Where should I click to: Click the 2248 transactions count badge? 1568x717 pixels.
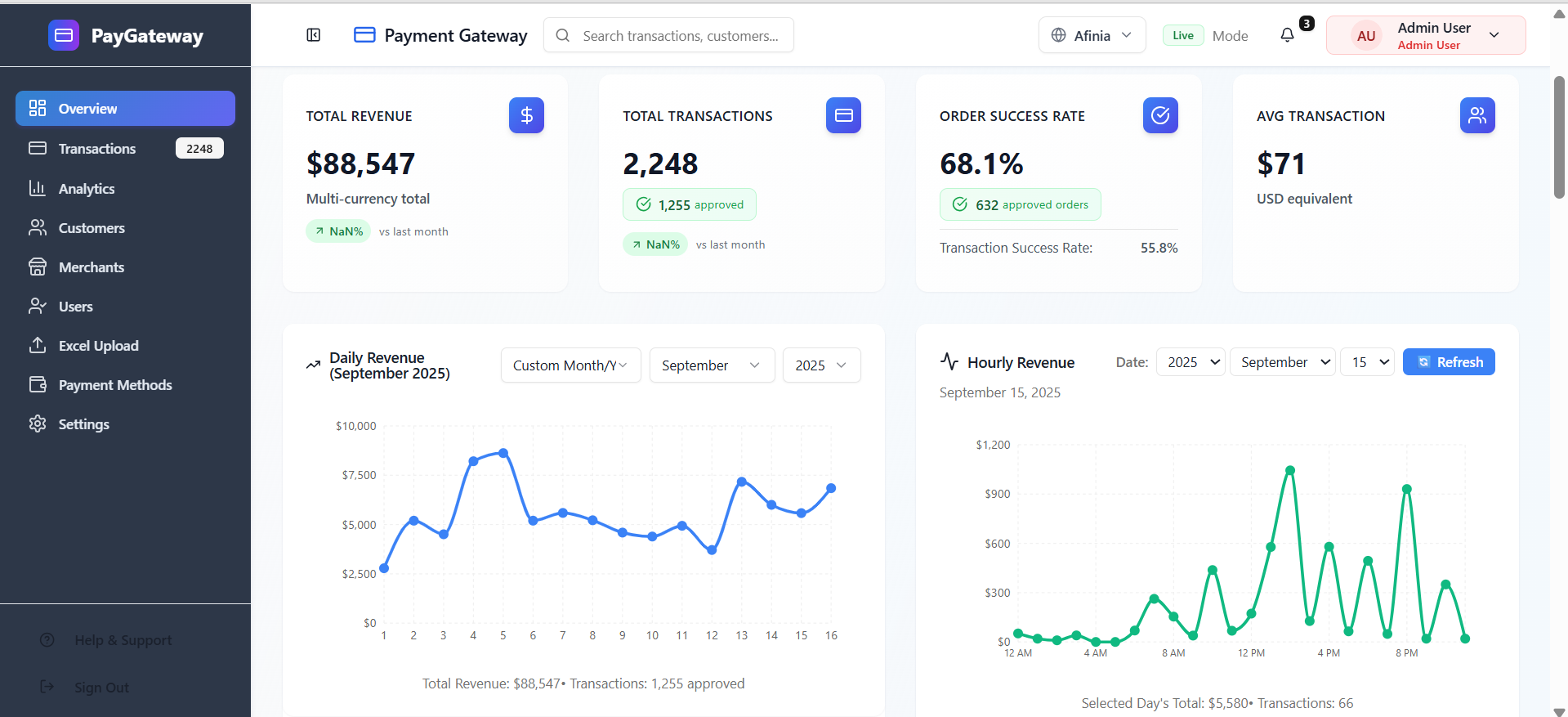(x=199, y=148)
